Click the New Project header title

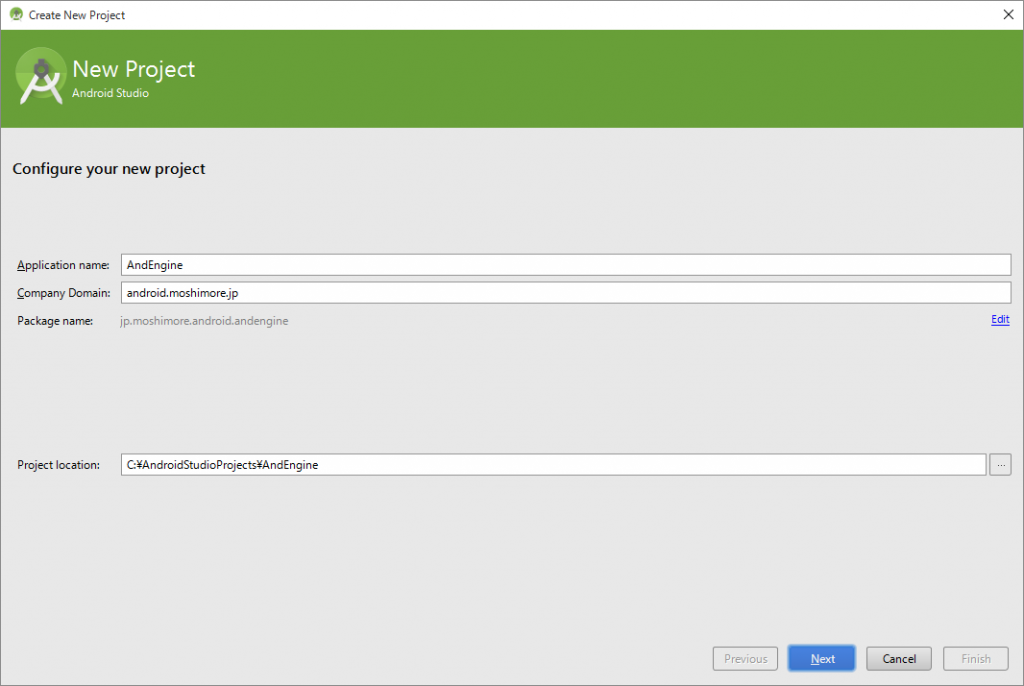(134, 69)
